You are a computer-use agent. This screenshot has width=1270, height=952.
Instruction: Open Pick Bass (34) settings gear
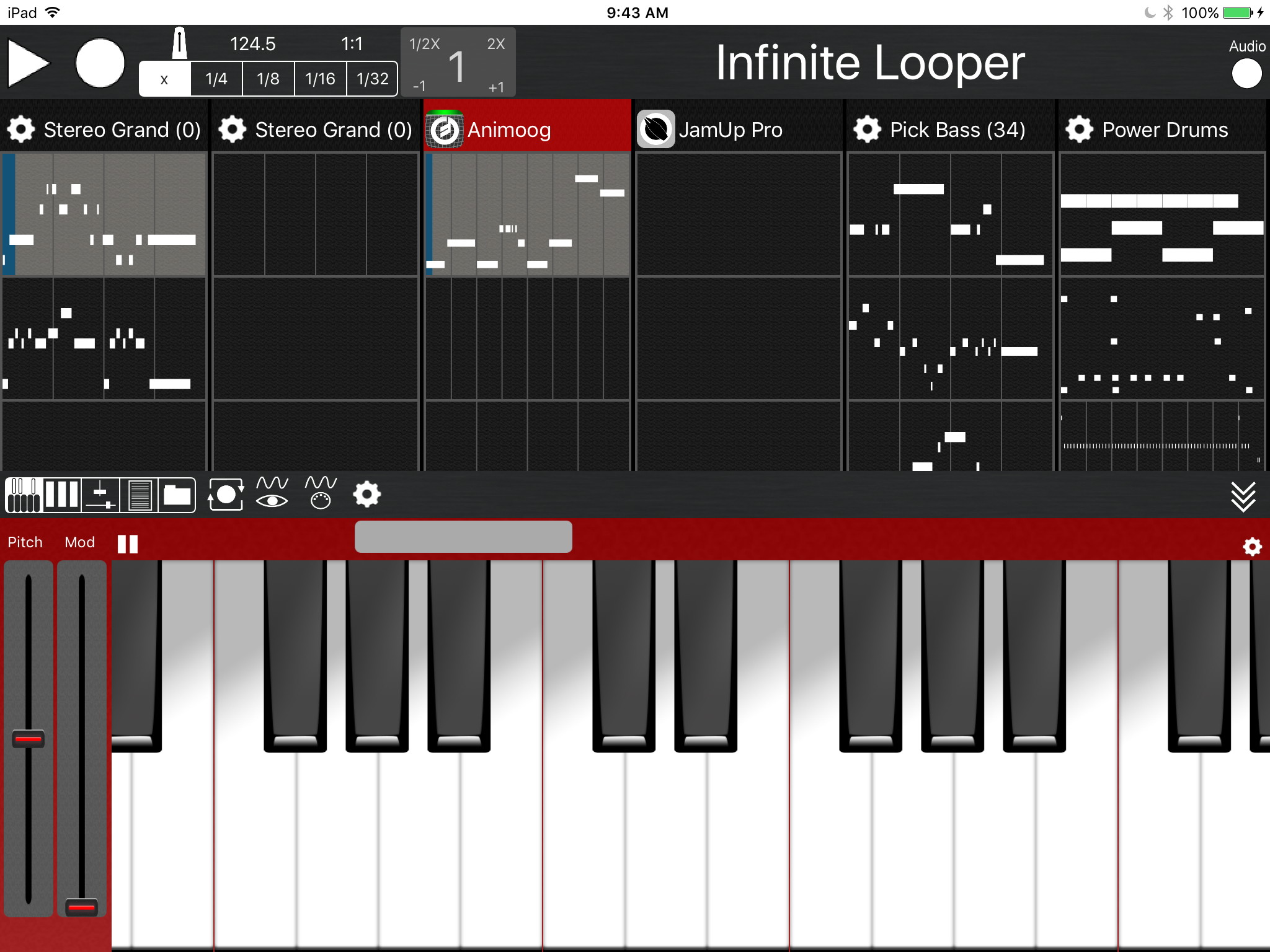tap(867, 130)
